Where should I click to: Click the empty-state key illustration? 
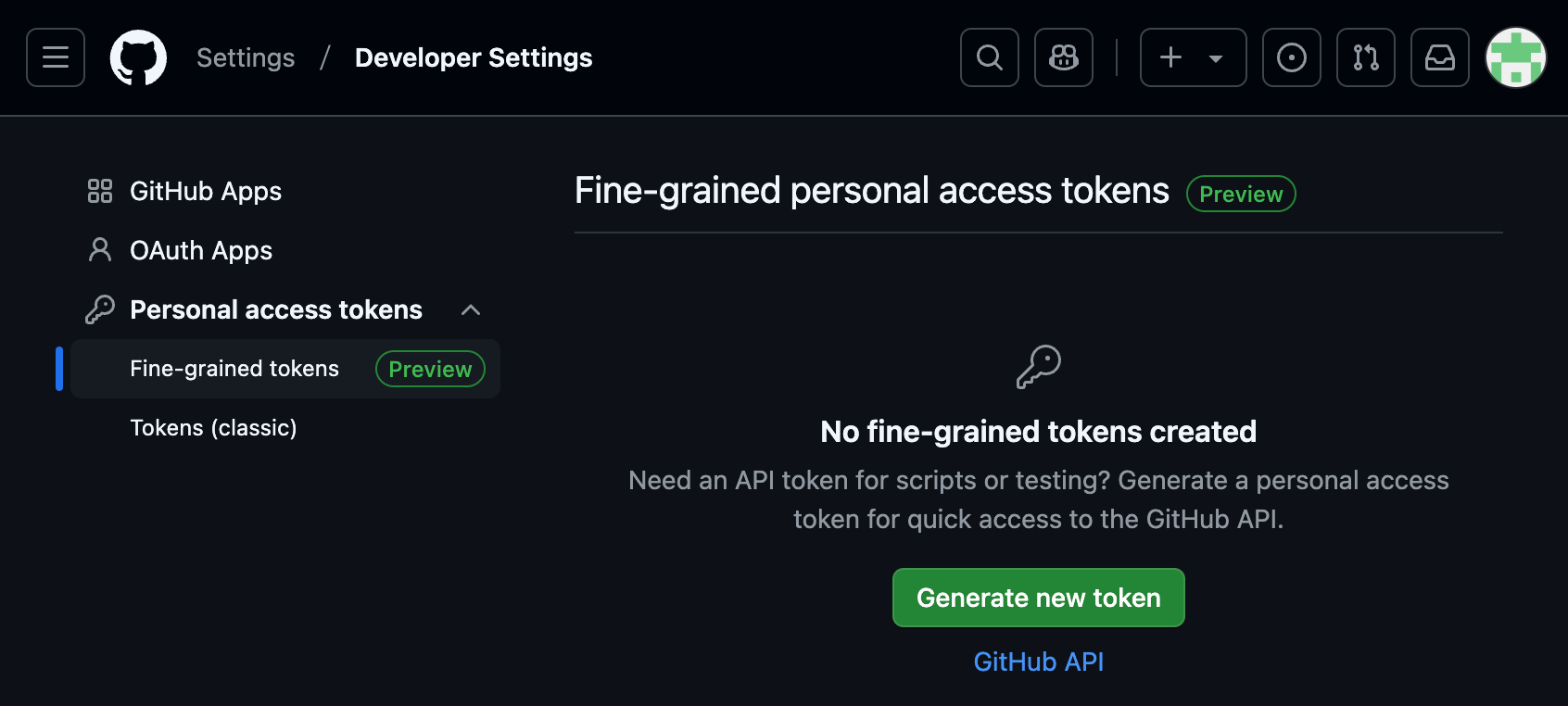click(1037, 365)
